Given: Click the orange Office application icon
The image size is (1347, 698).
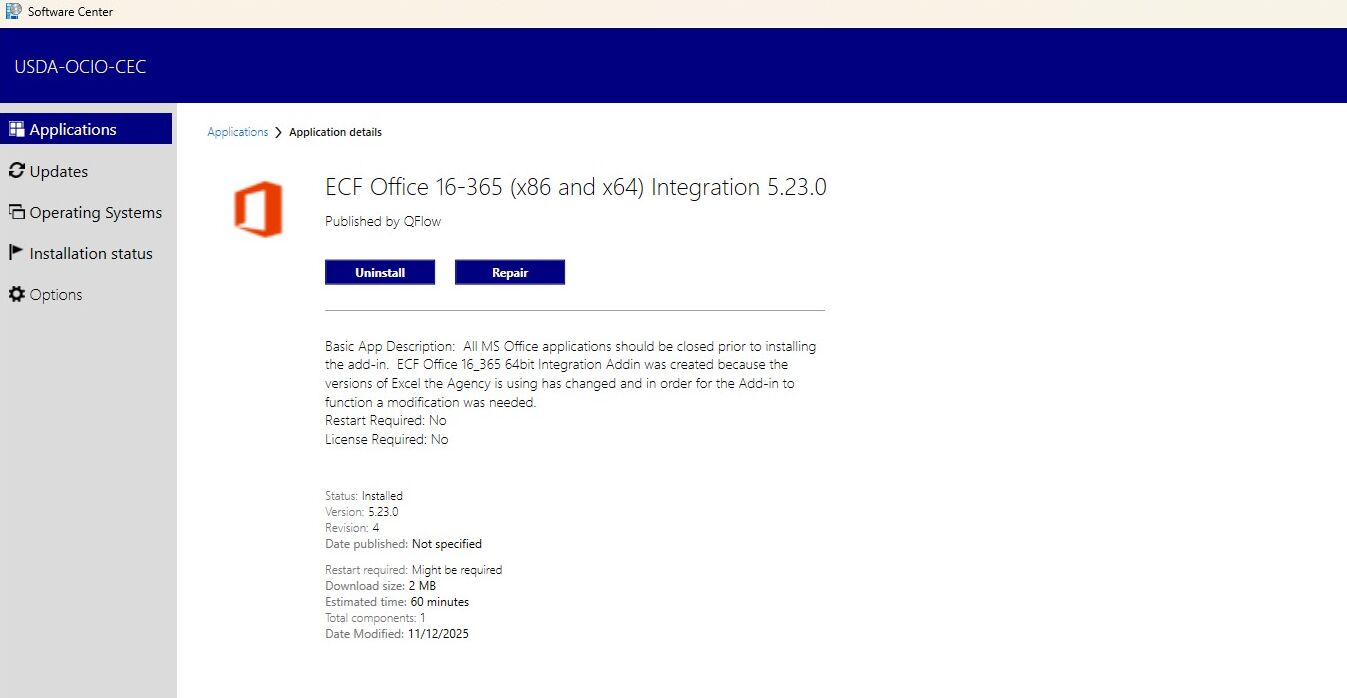Looking at the screenshot, I should (x=258, y=210).
